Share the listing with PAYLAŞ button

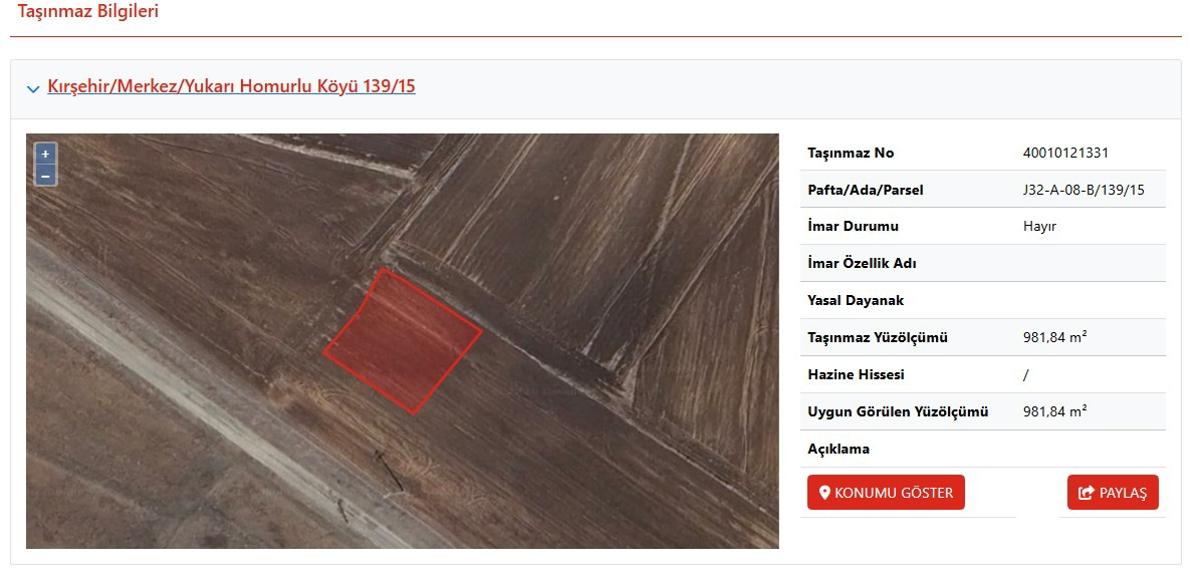tap(1113, 493)
